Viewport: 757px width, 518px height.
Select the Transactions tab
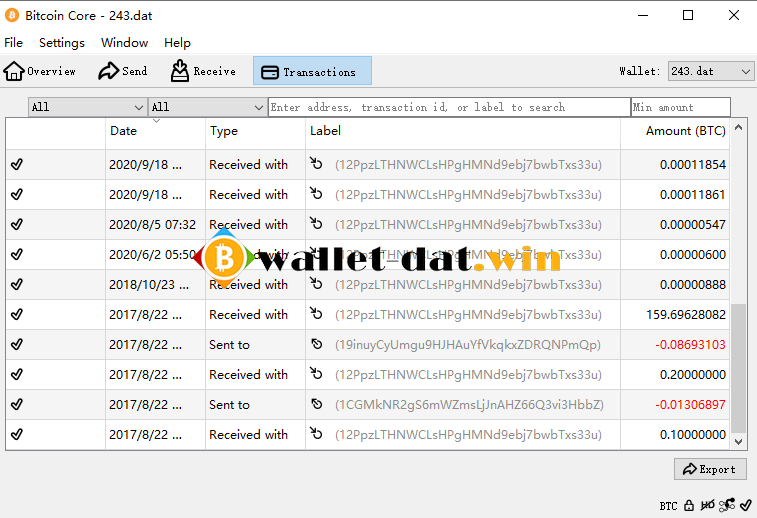coord(312,71)
